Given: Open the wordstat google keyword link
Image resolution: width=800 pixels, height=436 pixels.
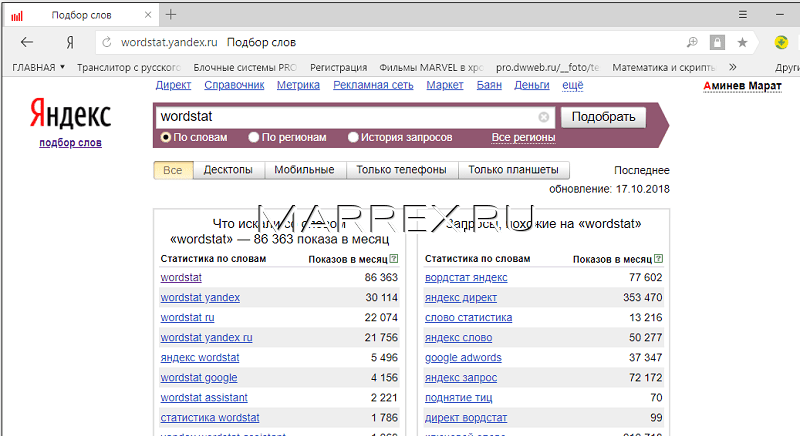Looking at the screenshot, I should click(x=199, y=378).
